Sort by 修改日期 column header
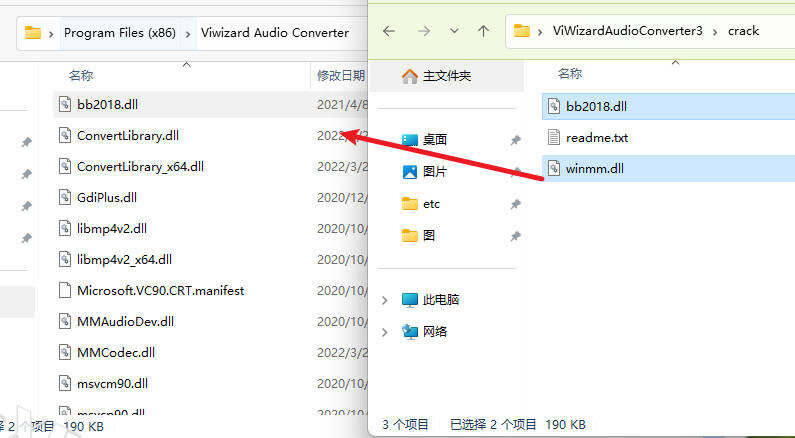The width and height of the screenshot is (795, 438). pos(341,76)
